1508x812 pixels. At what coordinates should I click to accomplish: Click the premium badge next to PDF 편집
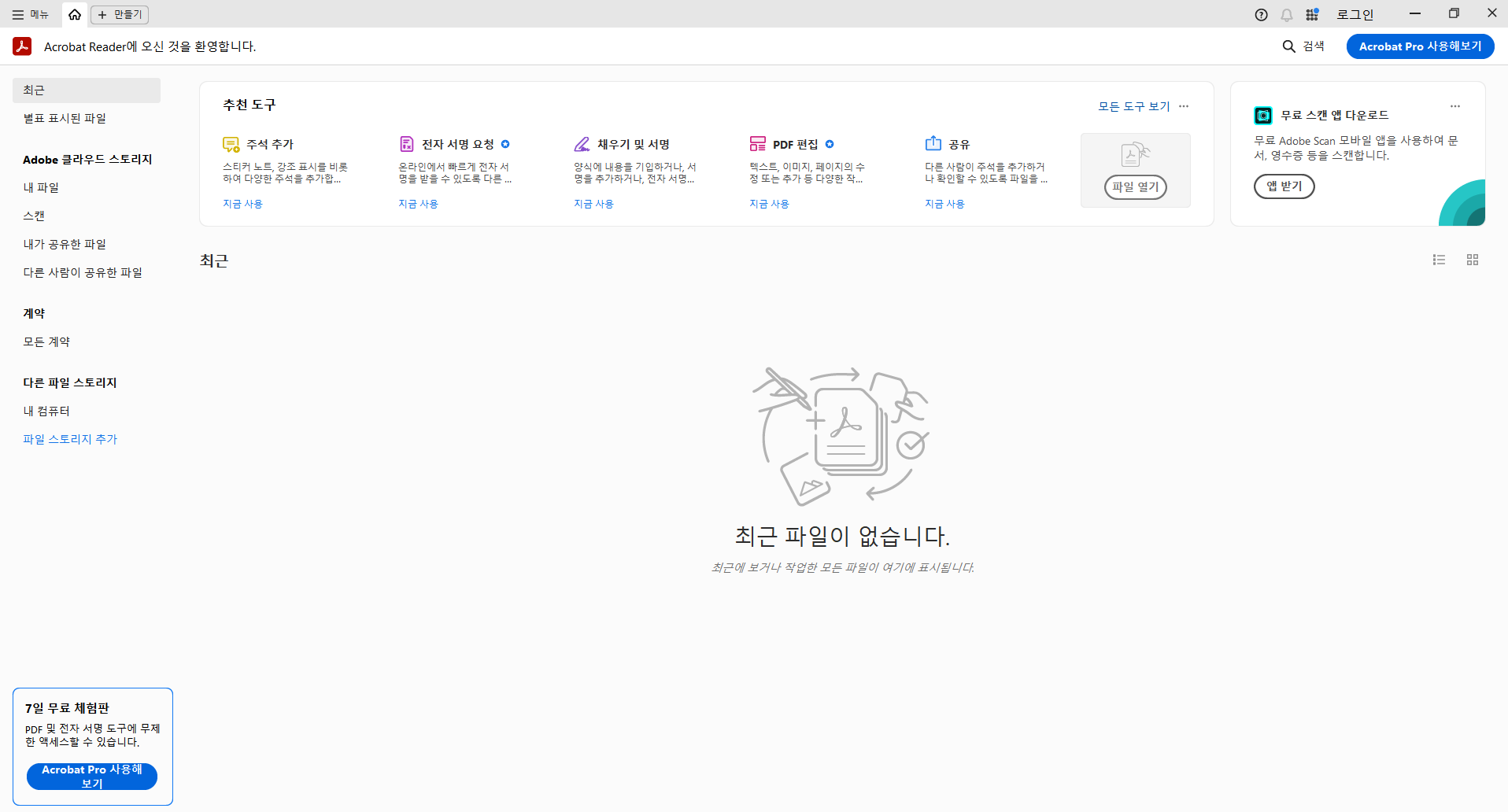pos(830,144)
